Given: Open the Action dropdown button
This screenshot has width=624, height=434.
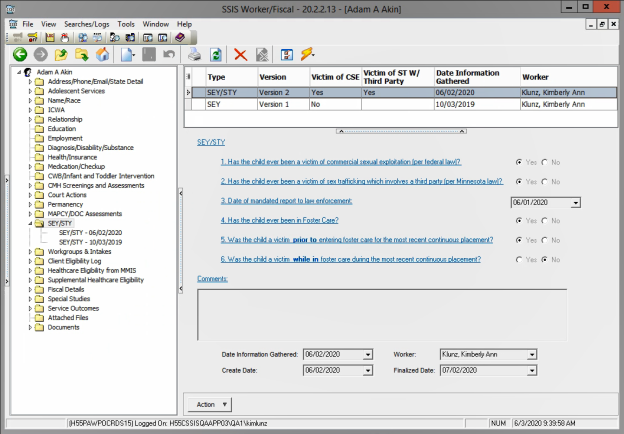Looking at the screenshot, I should 210,405.
